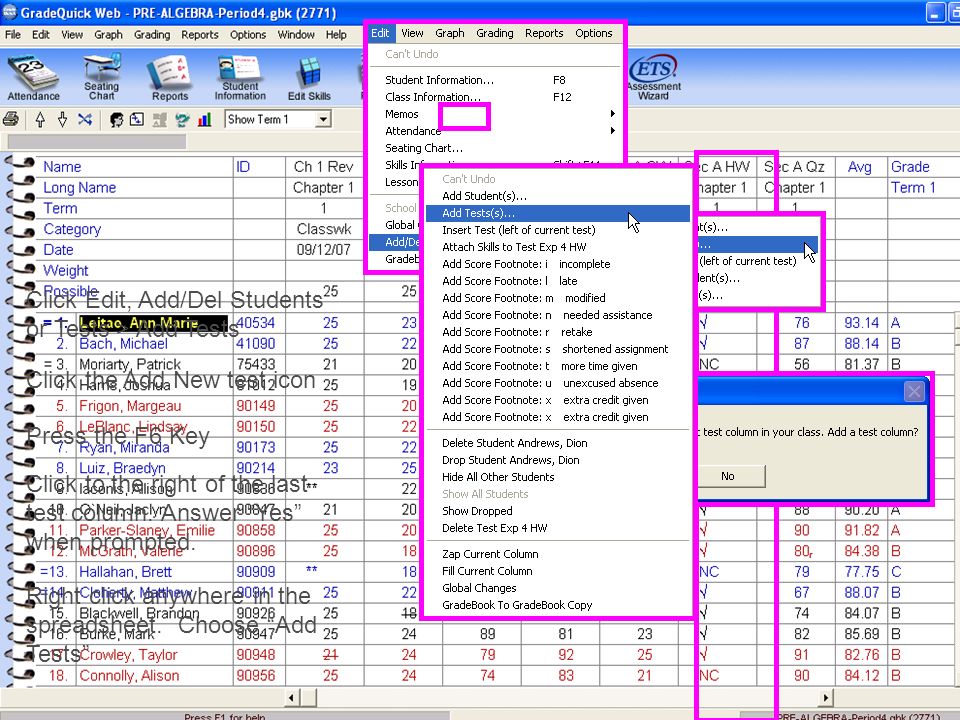Select highlighted Add Tests(s)... entry
Viewport: 960px width, 720px height.
(x=557, y=213)
